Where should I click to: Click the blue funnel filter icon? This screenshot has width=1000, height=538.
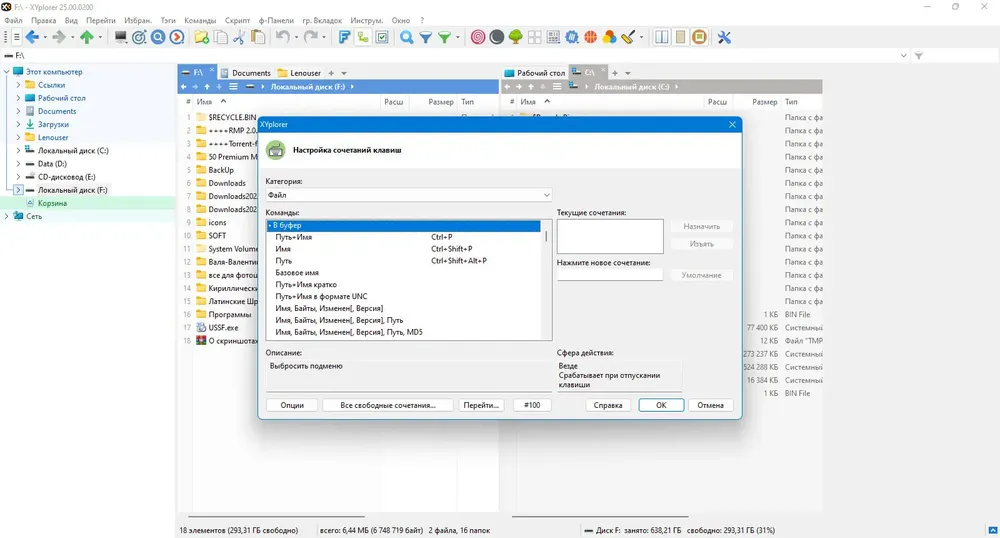[425, 38]
